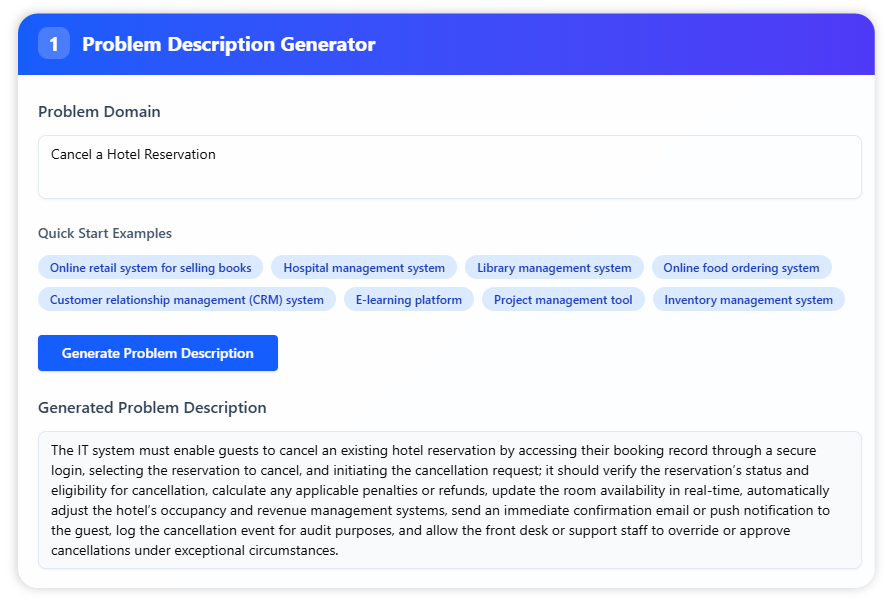Click the Problem Description Generator title
The image size is (893, 602).
[x=228, y=44]
